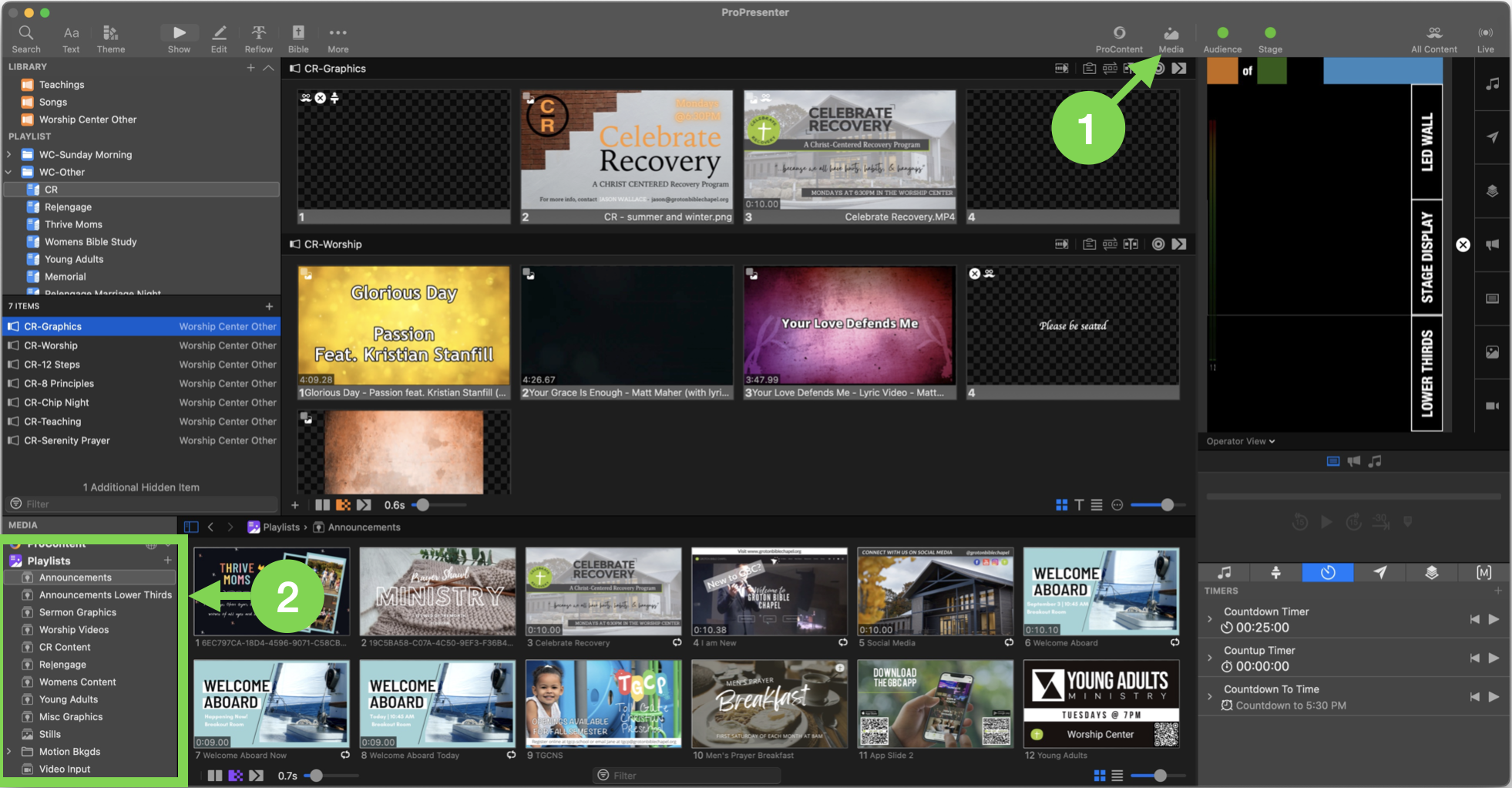
Task: Toggle the Media bin button
Action: 1171,39
